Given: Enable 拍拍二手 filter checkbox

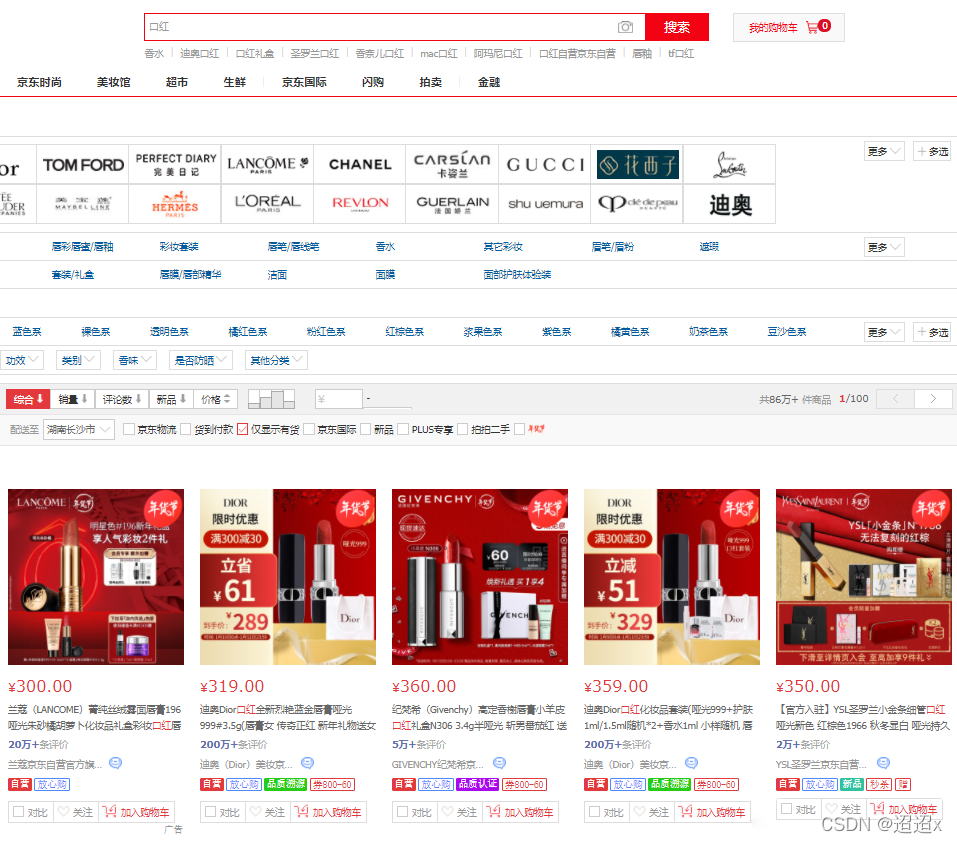Looking at the screenshot, I should (463, 429).
